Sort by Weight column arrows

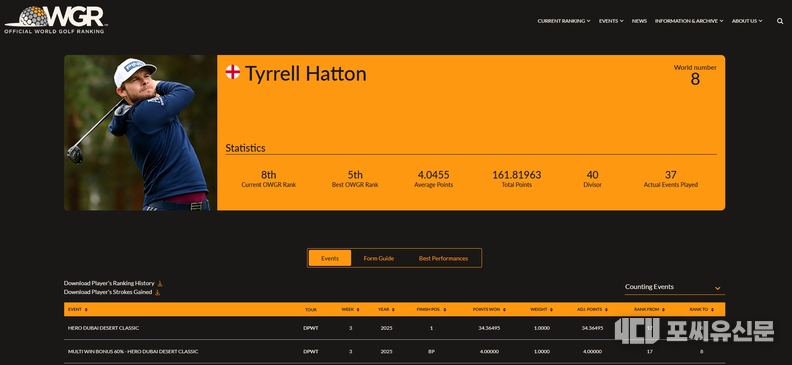[x=551, y=309]
